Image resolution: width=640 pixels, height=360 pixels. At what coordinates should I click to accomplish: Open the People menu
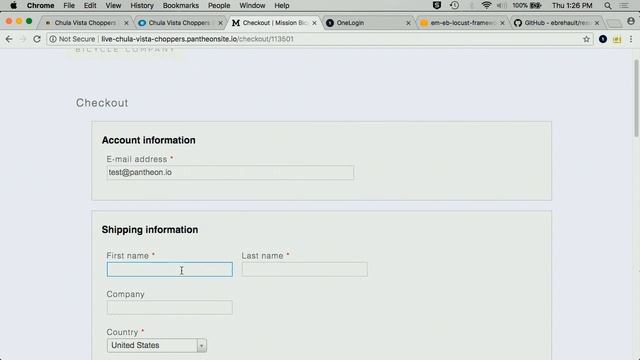tap(219, 5)
